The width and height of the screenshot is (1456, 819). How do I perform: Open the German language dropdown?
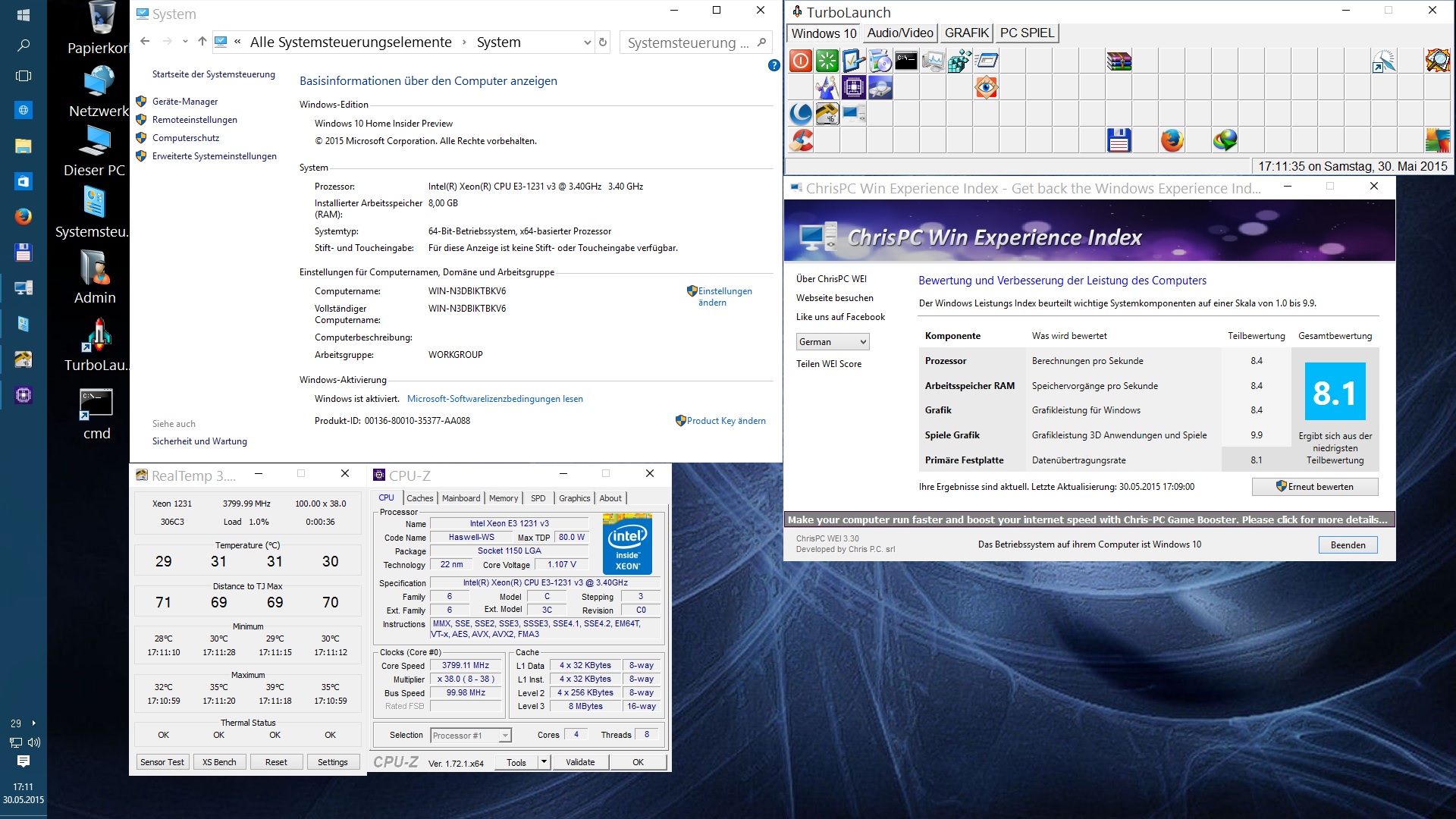tap(832, 342)
